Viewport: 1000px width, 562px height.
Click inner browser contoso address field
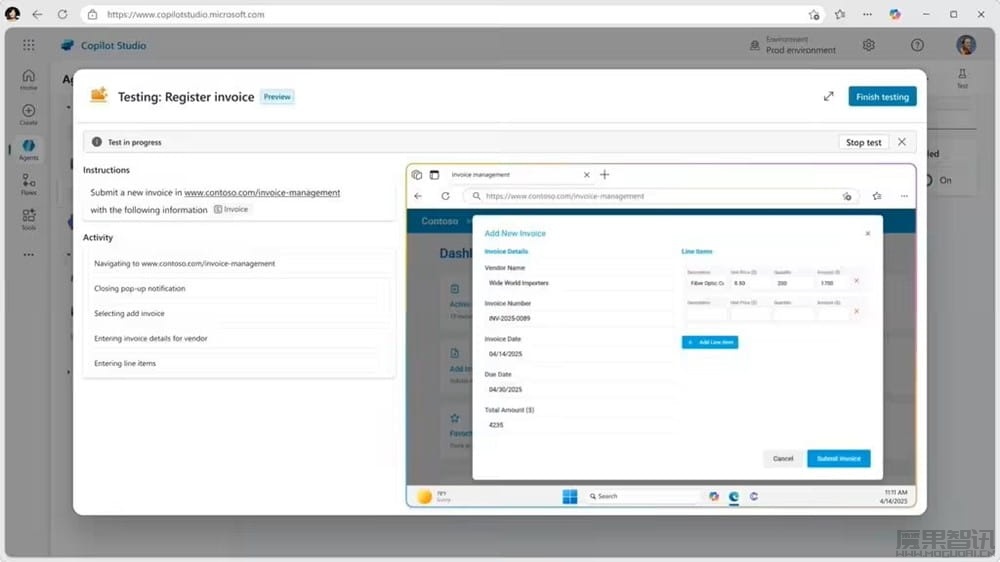pyautogui.click(x=660, y=196)
